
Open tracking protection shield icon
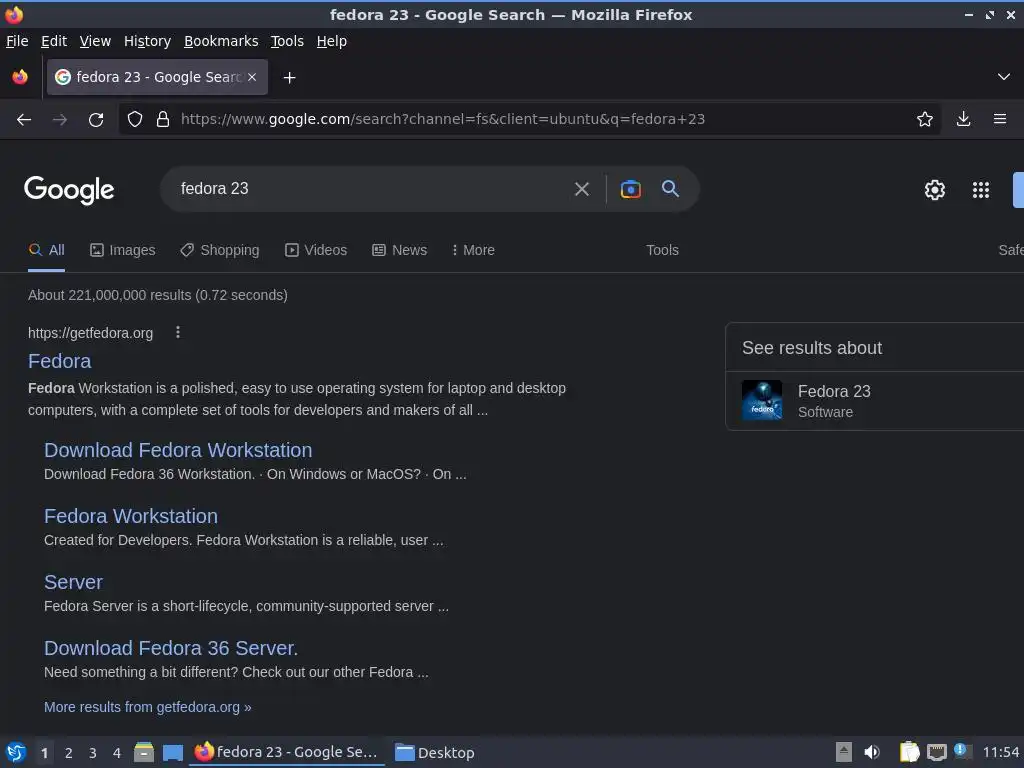click(135, 119)
